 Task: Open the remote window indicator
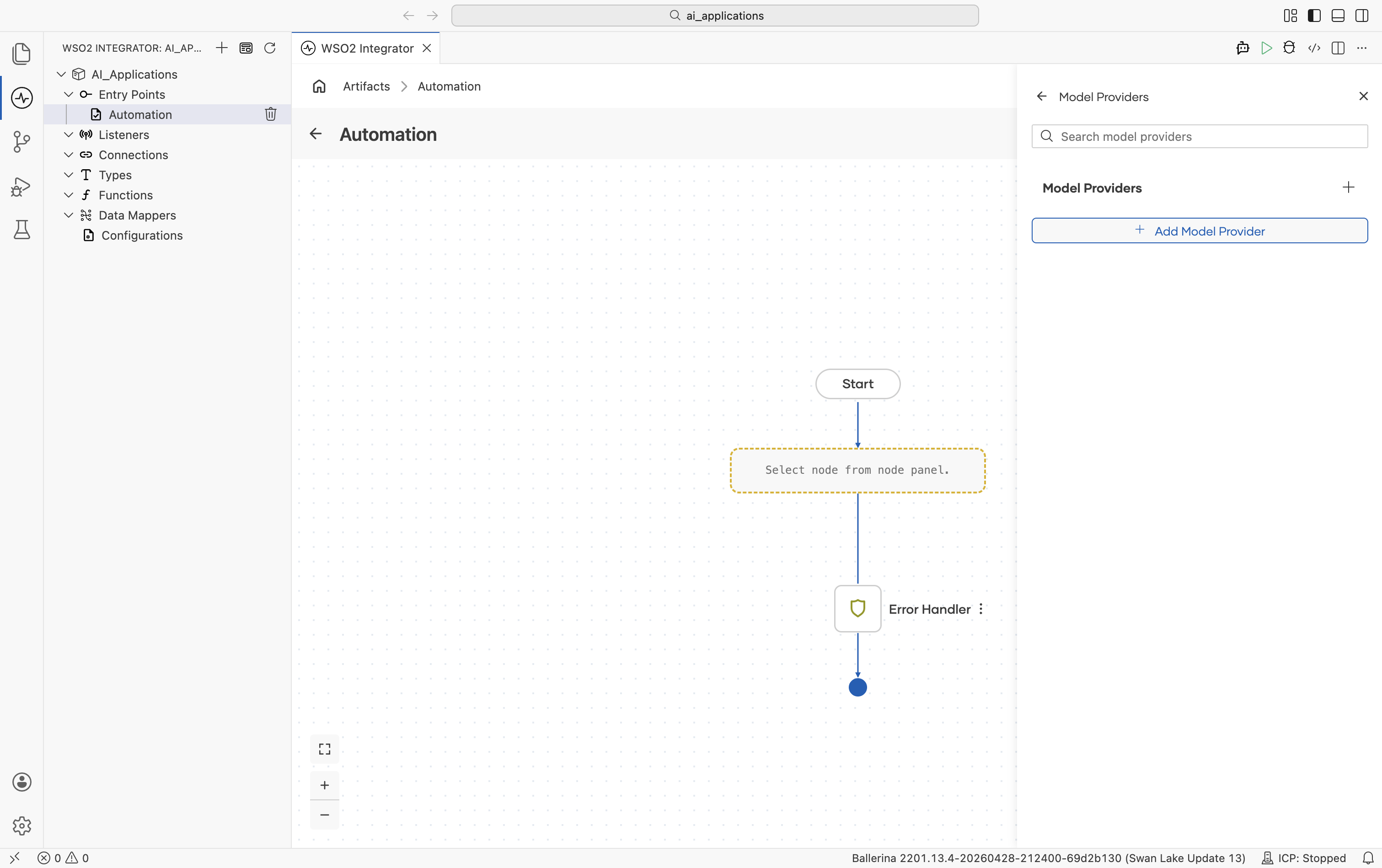click(14, 857)
